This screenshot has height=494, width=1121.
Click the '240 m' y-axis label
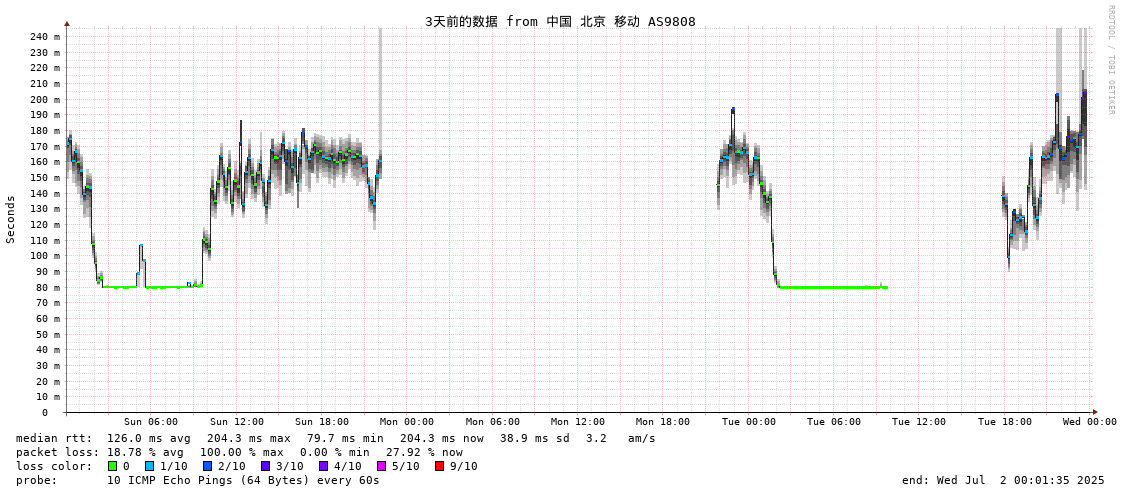click(x=46, y=37)
